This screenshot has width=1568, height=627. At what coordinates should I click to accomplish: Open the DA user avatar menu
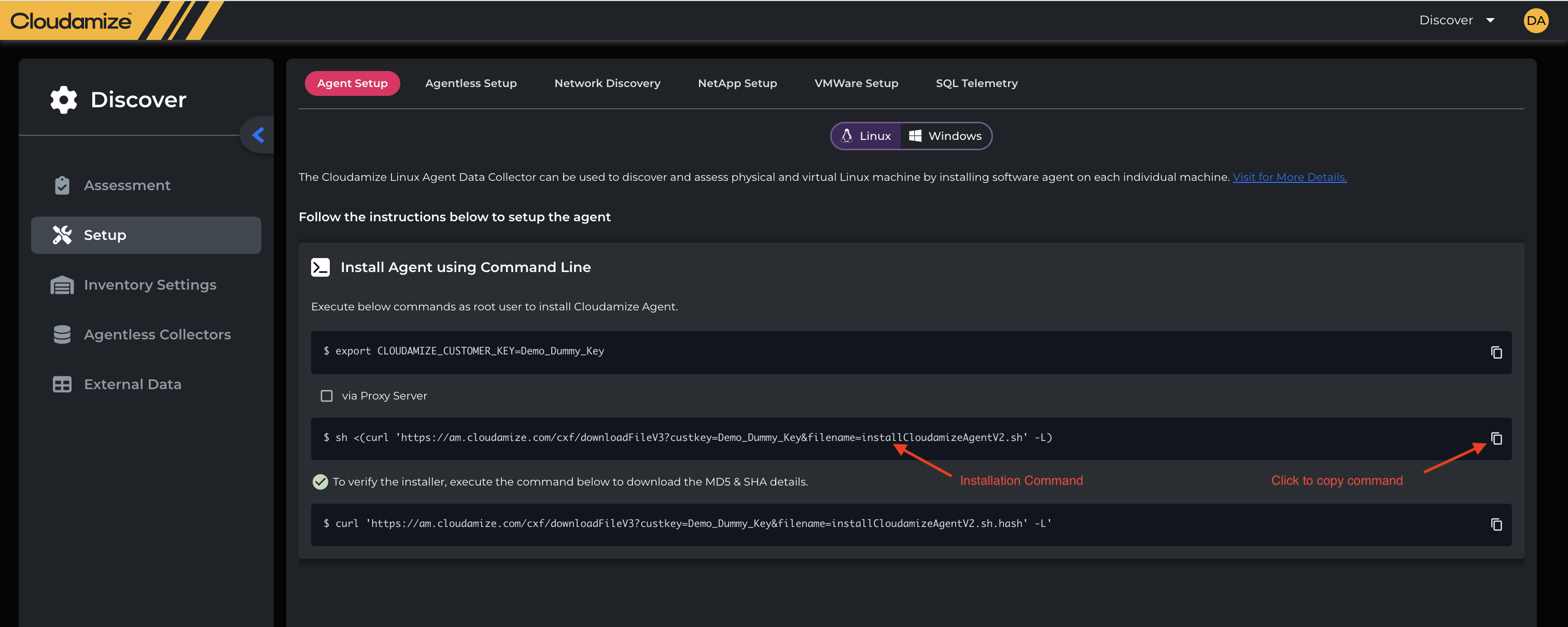click(x=1535, y=21)
